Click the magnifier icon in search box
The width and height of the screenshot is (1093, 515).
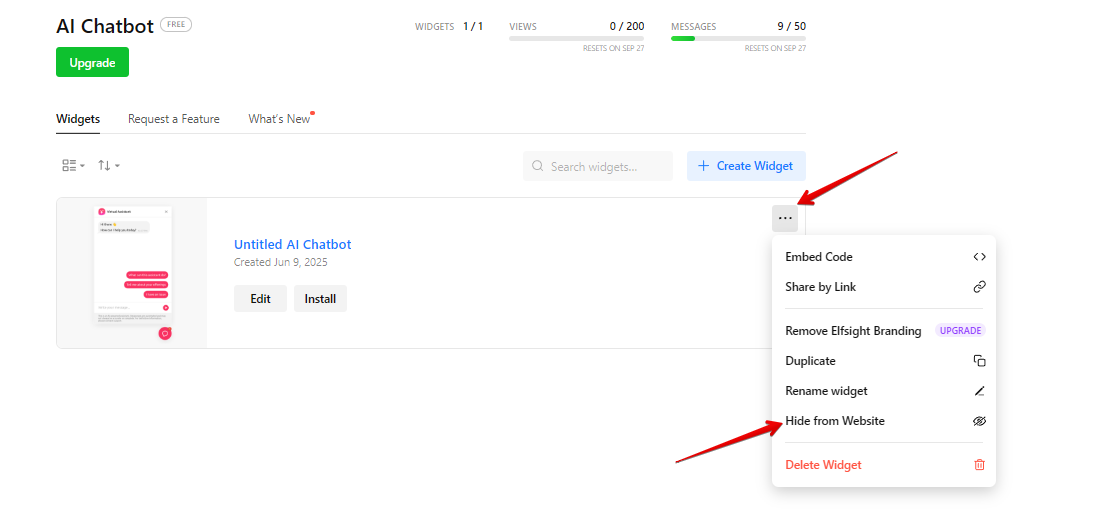tap(537, 166)
